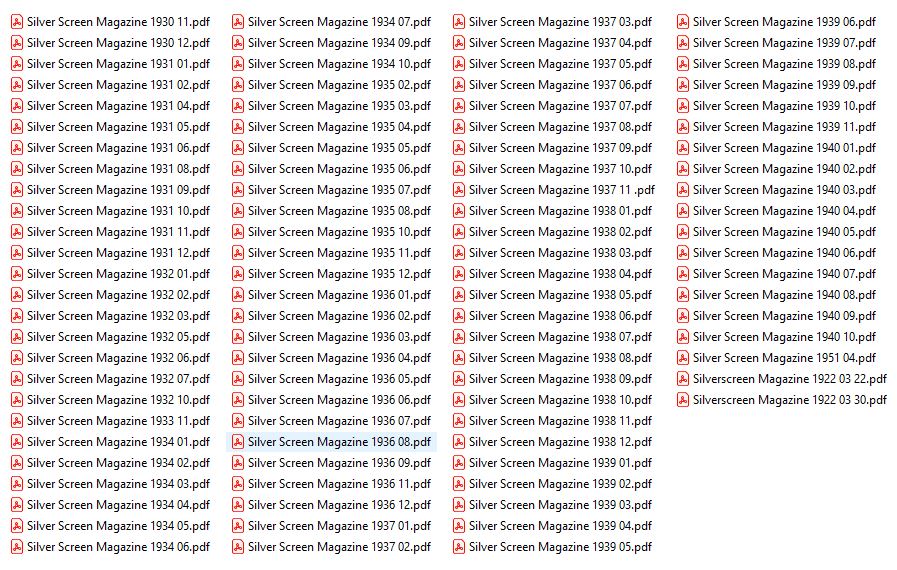This screenshot has width=897, height=570.
Task: Click PDF icon of Silver Screen Magazine 1939 05.pdf
Action: pyautogui.click(x=459, y=547)
